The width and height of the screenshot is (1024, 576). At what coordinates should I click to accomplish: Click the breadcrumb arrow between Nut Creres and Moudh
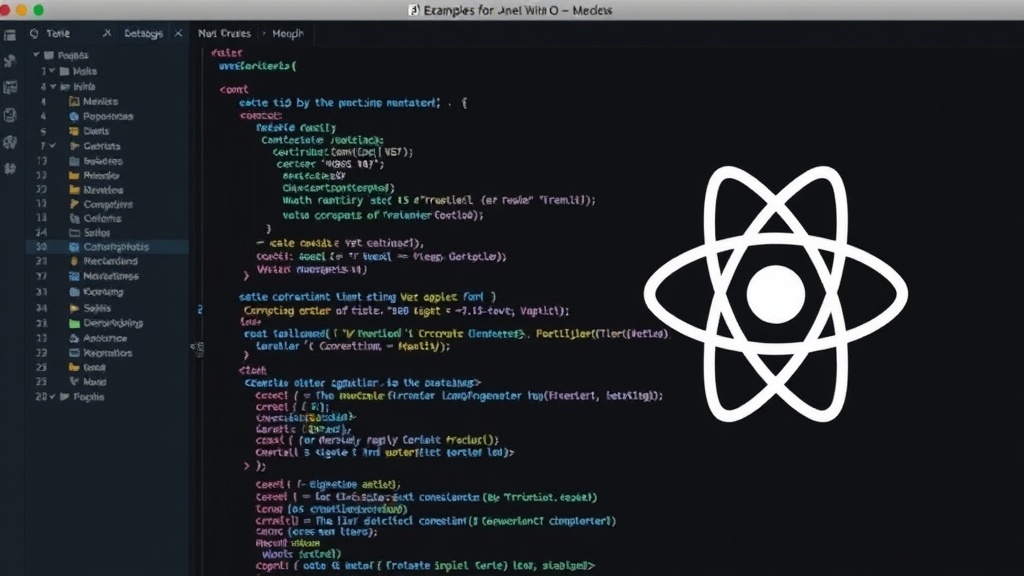[264, 33]
